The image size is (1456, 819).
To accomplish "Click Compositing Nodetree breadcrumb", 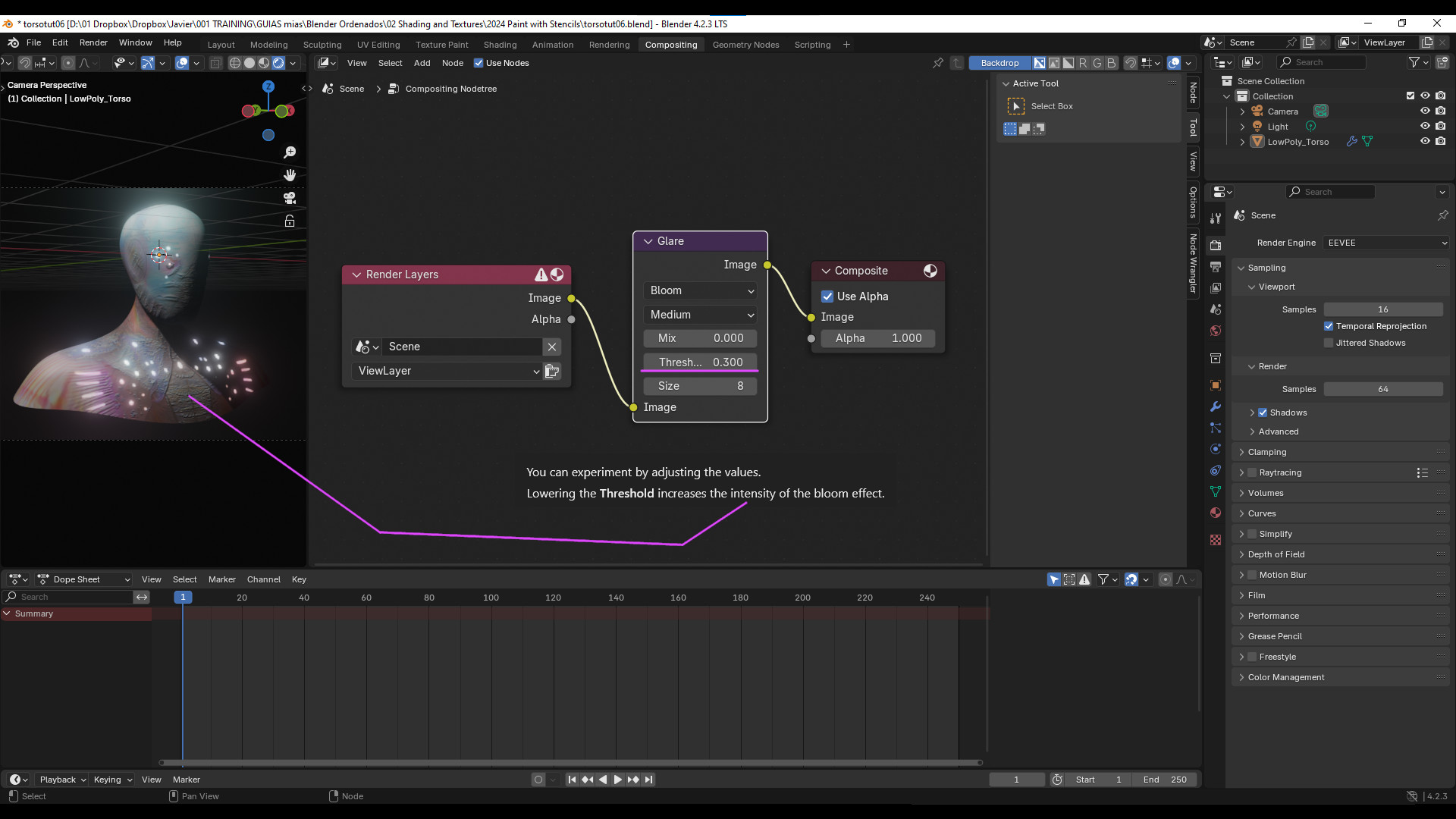I will (450, 89).
